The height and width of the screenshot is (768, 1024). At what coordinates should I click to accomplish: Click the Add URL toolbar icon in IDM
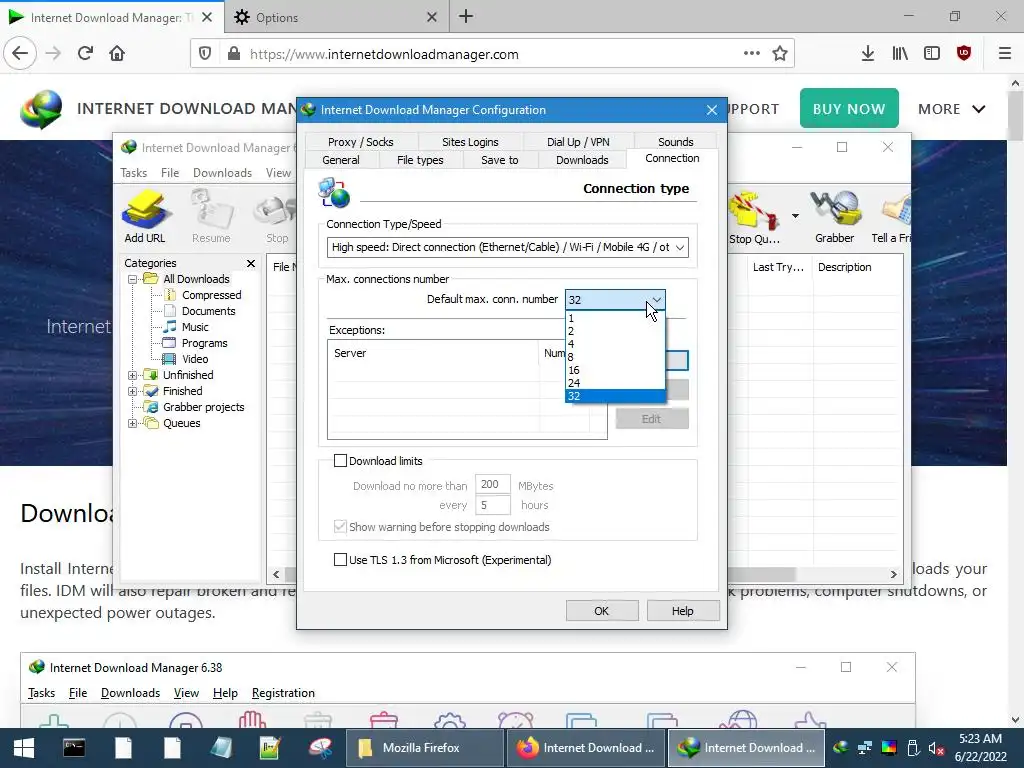pos(145,217)
